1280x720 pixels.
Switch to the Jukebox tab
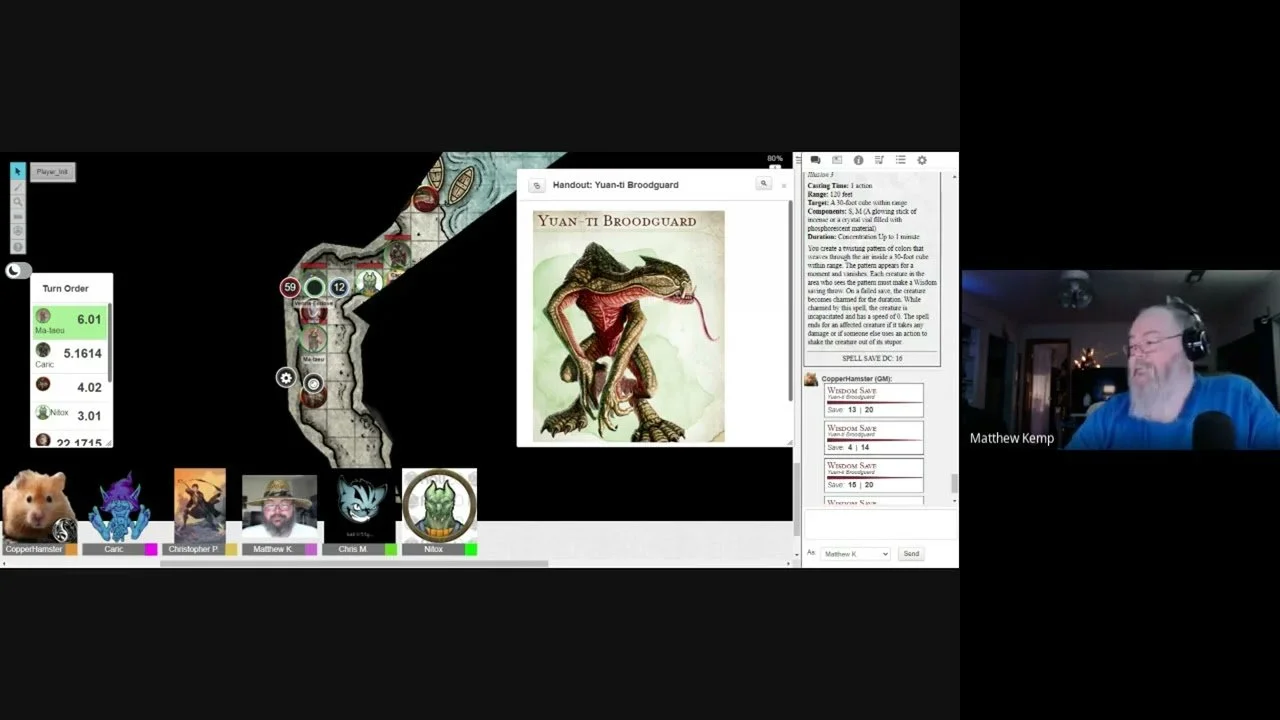point(879,160)
